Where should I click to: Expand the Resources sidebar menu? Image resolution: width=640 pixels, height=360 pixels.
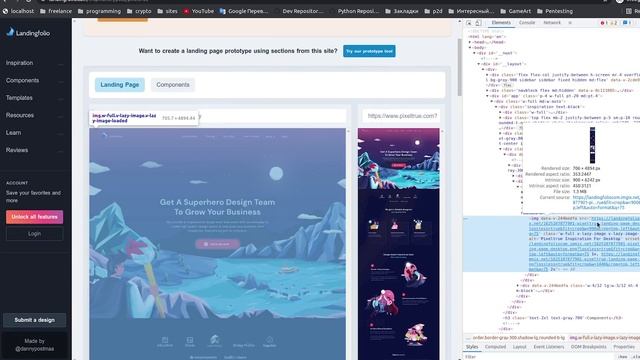point(35,115)
